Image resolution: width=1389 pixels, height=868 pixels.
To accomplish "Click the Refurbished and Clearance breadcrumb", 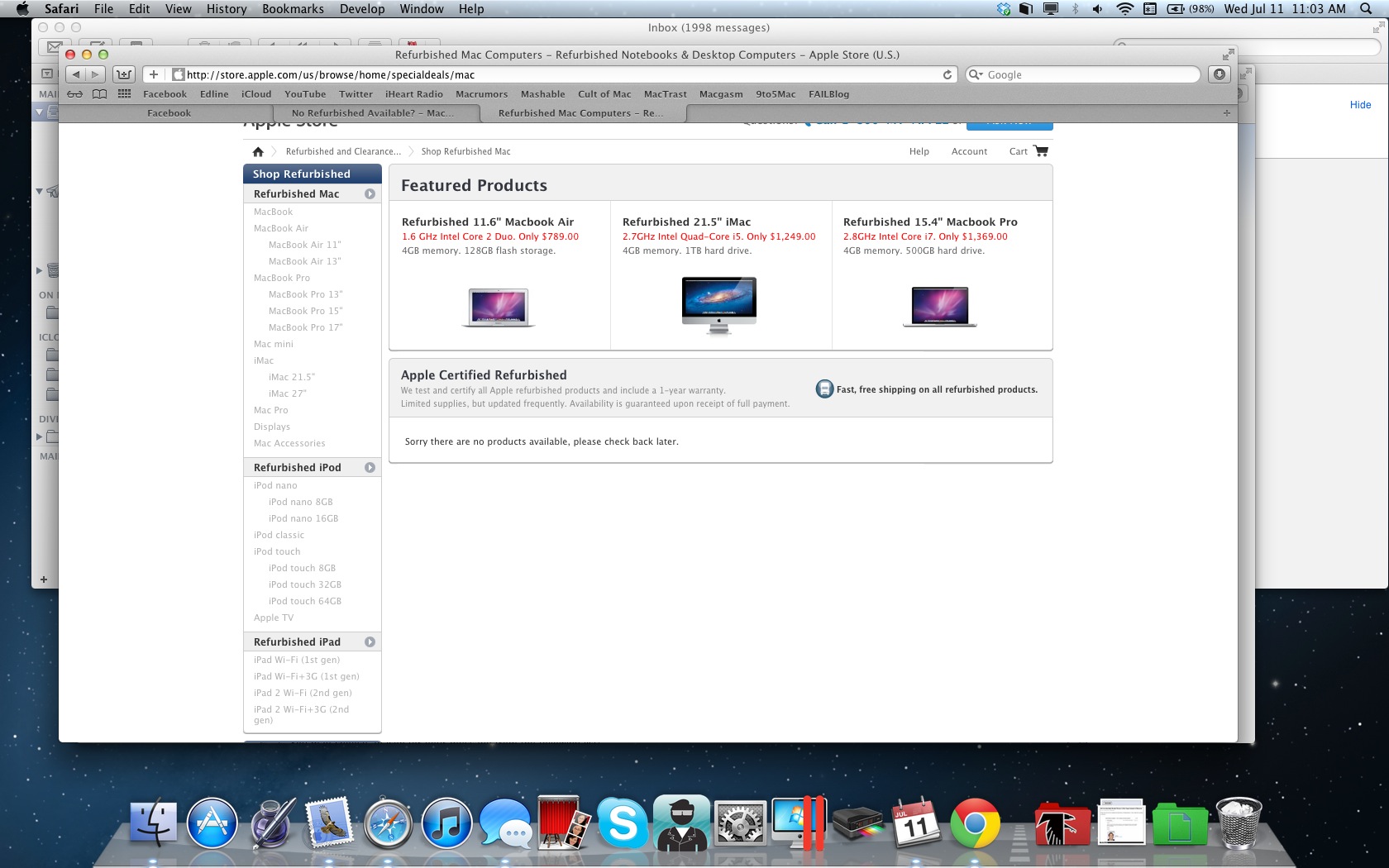I will [343, 151].
